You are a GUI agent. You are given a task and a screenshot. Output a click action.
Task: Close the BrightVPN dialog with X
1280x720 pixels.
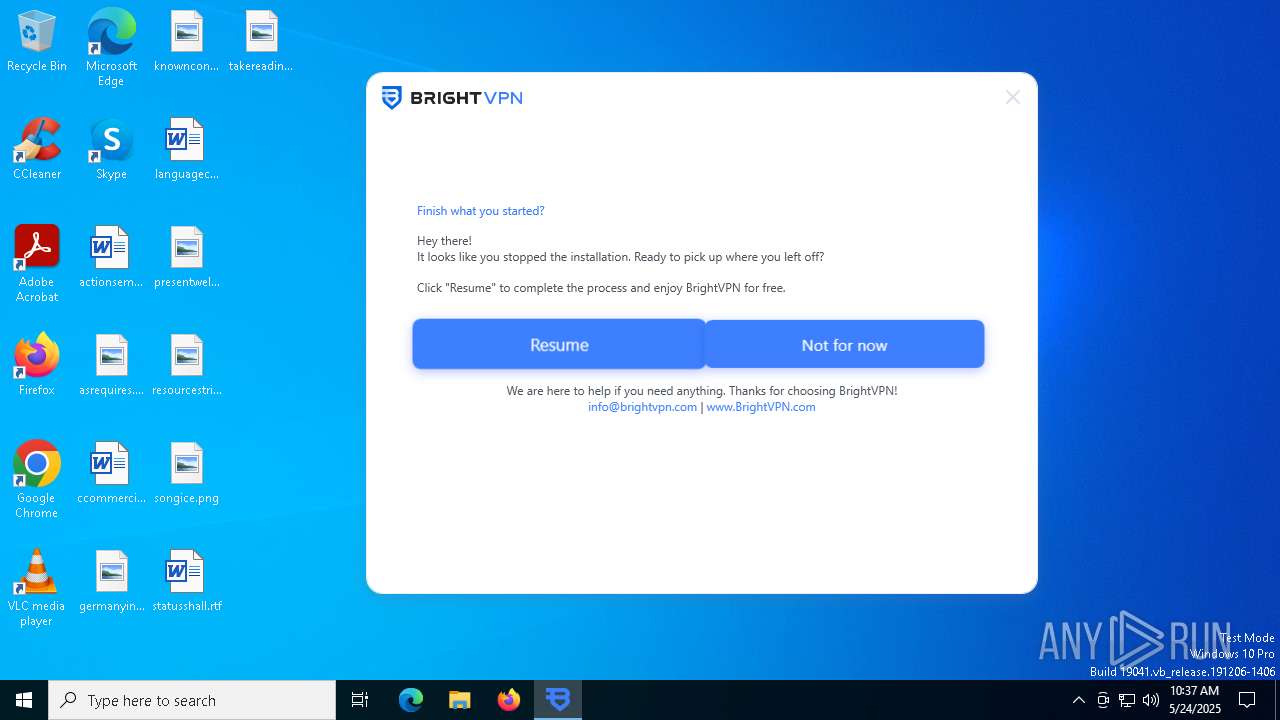1013,97
